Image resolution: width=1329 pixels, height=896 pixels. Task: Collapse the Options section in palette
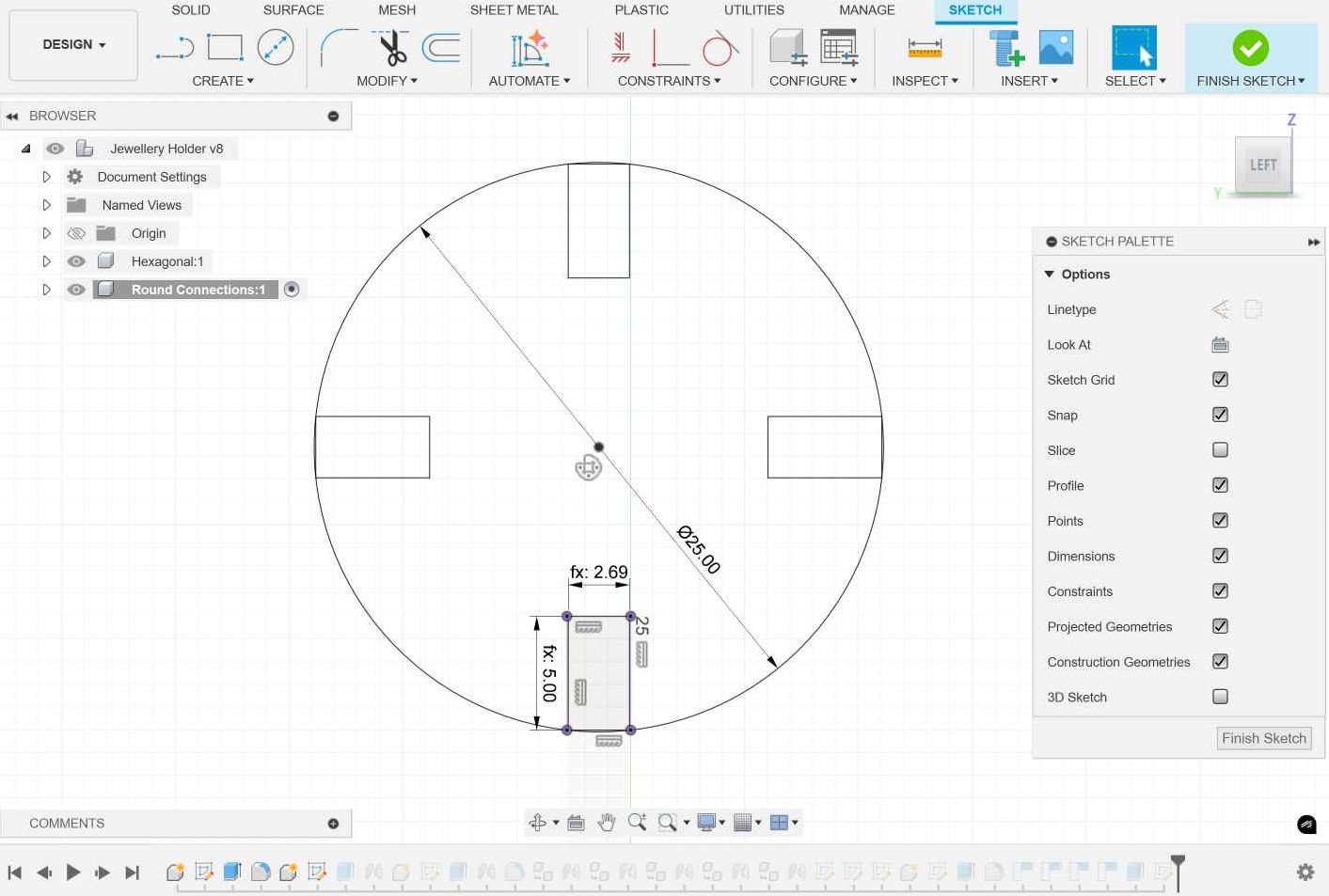click(x=1050, y=275)
